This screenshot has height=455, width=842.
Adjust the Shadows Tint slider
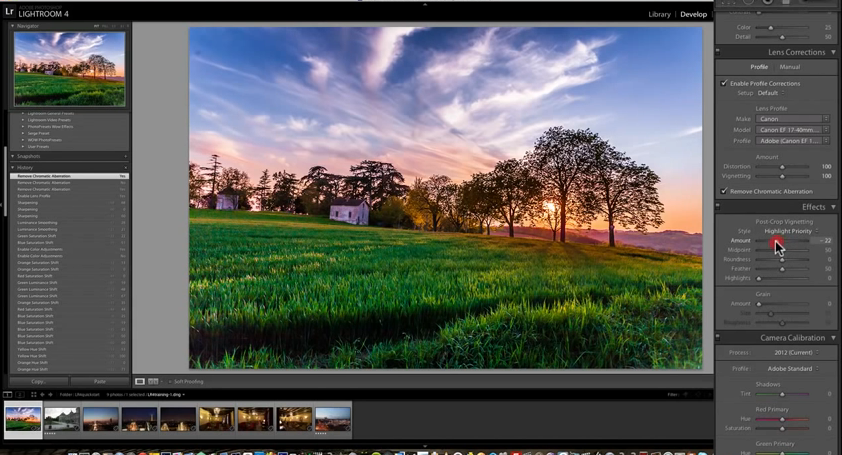point(782,394)
